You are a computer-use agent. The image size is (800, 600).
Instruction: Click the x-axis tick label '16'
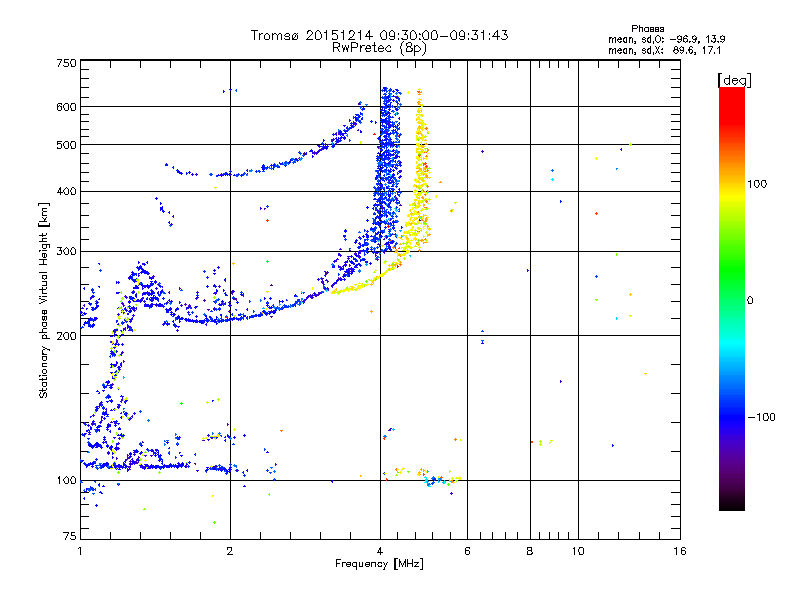tap(680, 551)
